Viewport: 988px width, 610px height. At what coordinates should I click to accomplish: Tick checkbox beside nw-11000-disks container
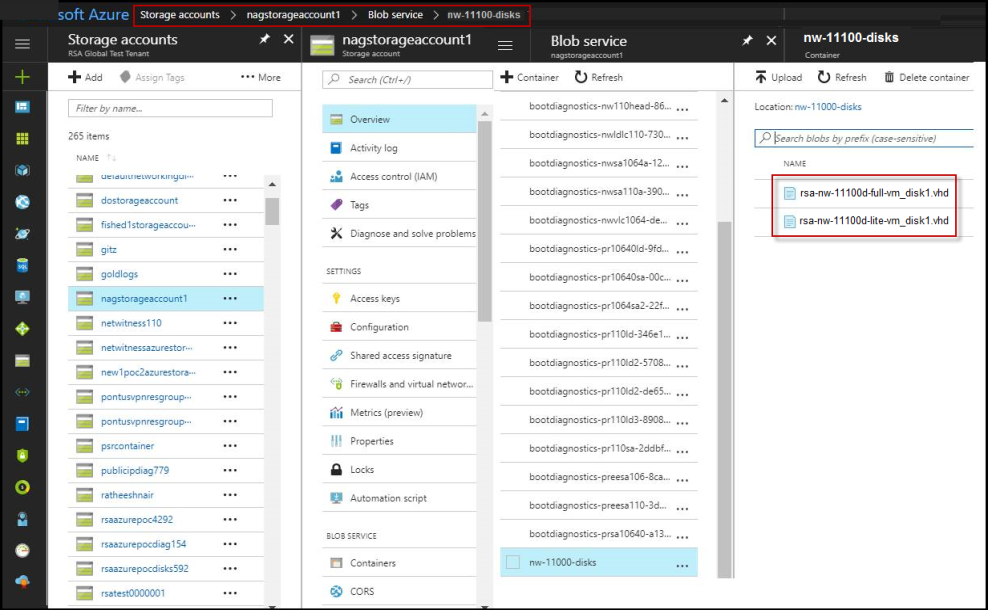pyautogui.click(x=513, y=562)
